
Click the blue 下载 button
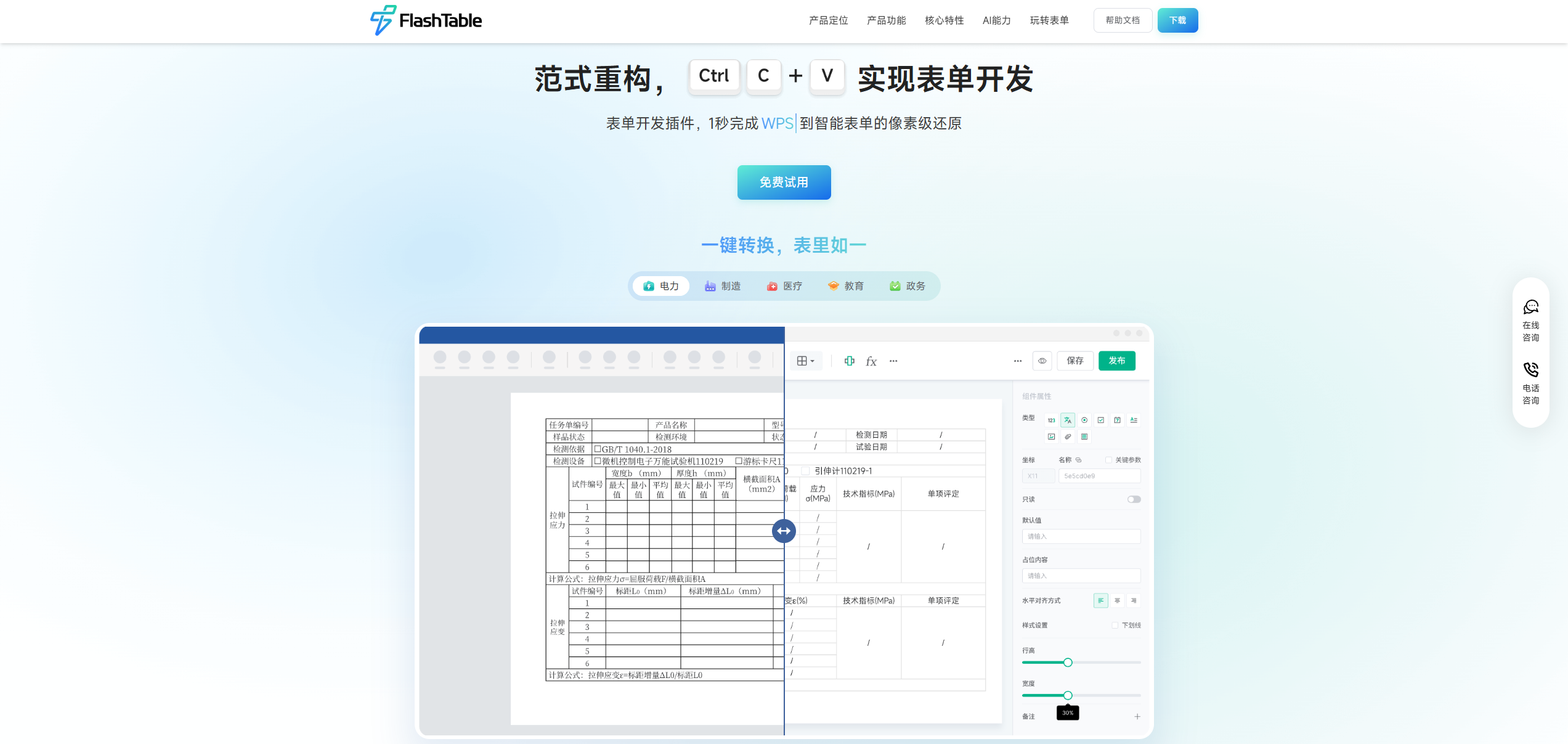pos(1177,20)
